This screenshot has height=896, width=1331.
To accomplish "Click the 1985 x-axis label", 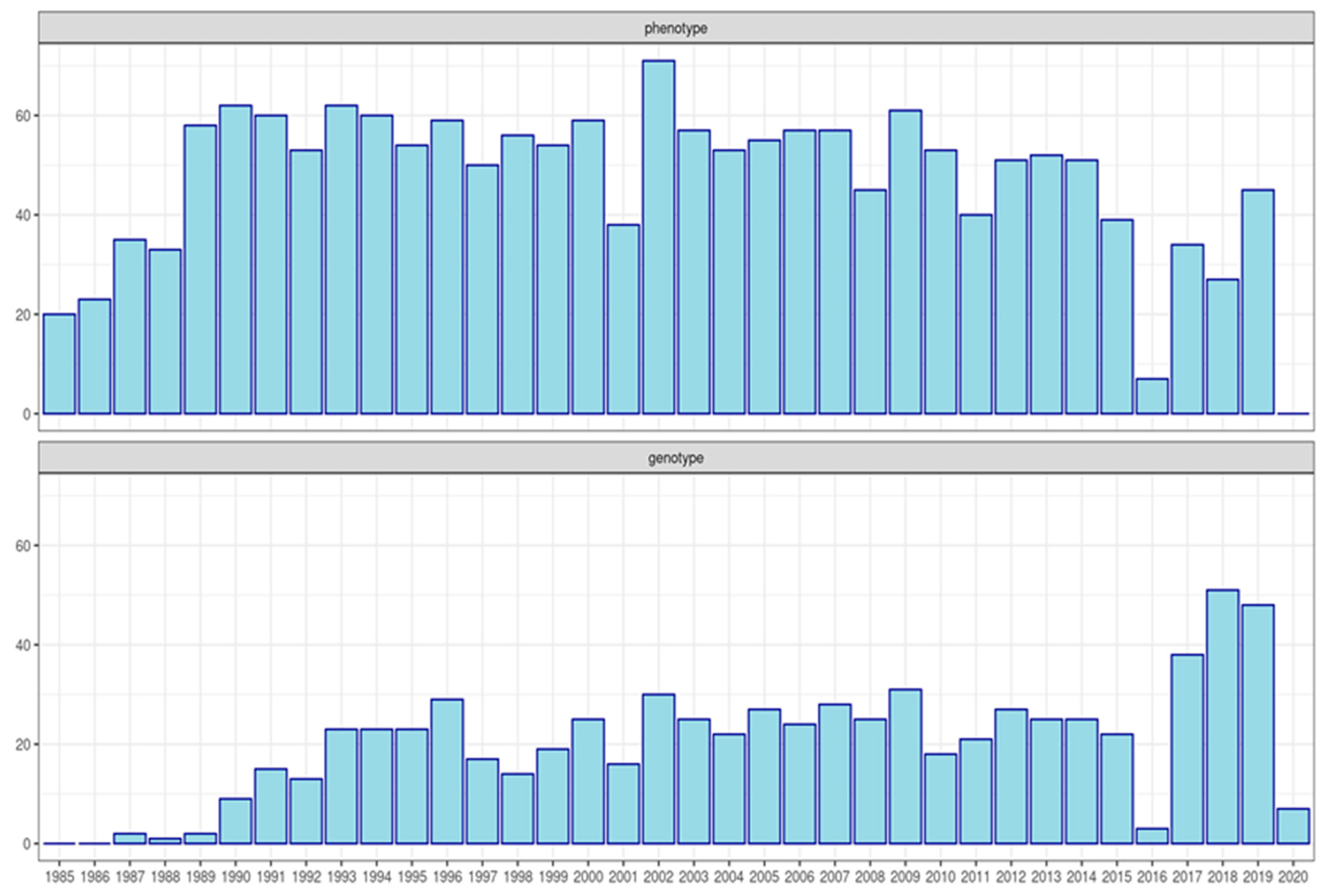I will 60,877.
